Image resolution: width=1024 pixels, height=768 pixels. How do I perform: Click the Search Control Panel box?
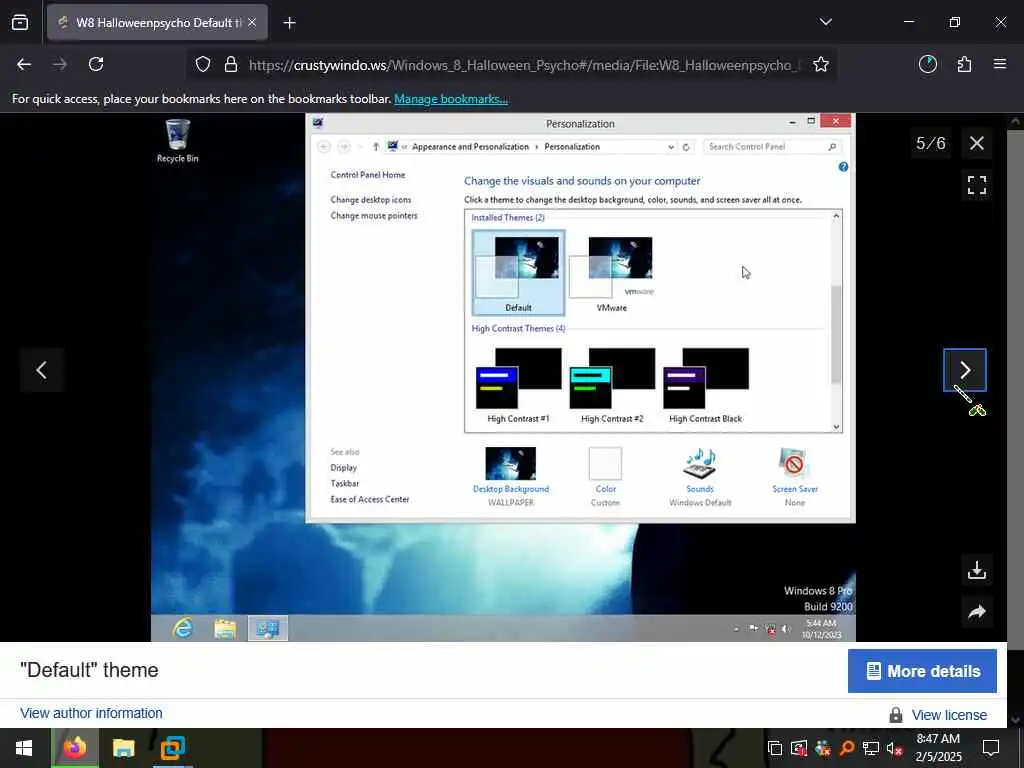[x=772, y=146]
